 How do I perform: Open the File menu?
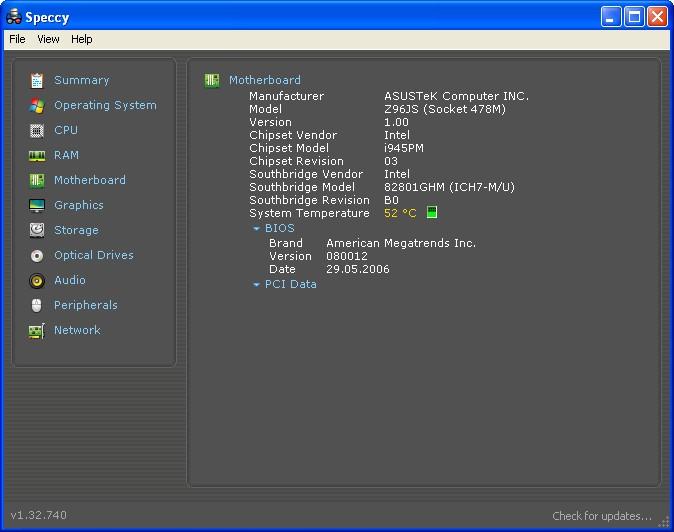coord(17,39)
